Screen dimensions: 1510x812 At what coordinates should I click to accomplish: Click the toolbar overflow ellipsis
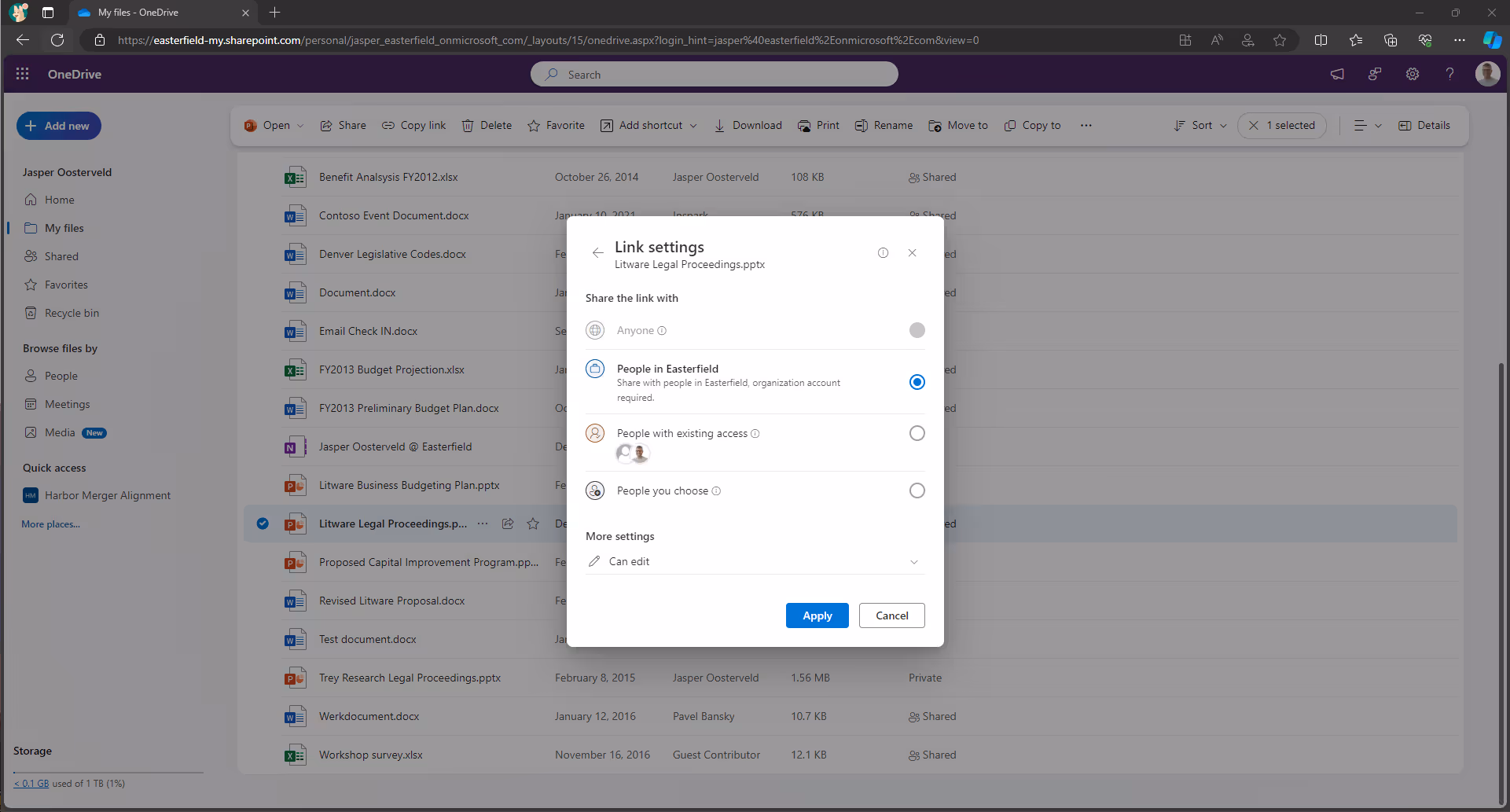[x=1086, y=125]
